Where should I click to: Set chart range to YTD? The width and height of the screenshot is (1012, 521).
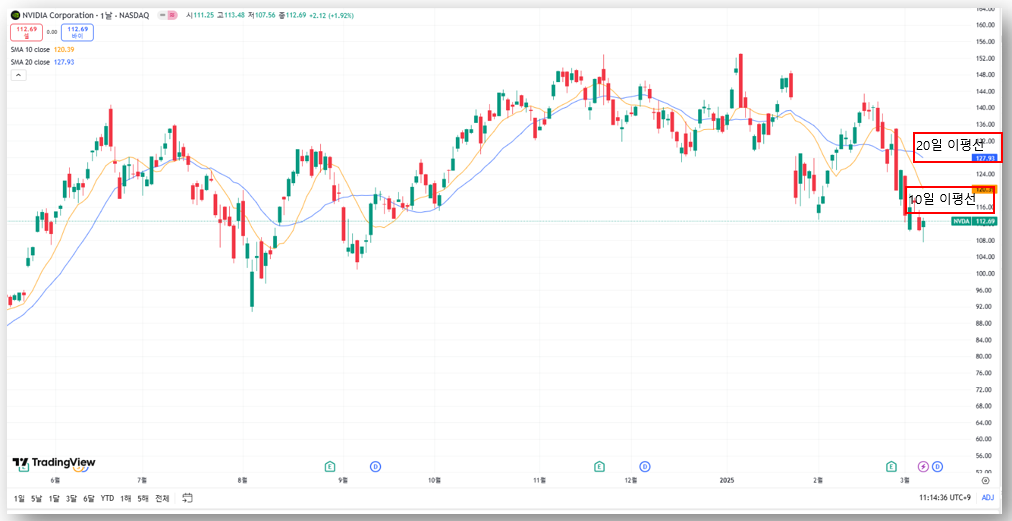point(108,498)
